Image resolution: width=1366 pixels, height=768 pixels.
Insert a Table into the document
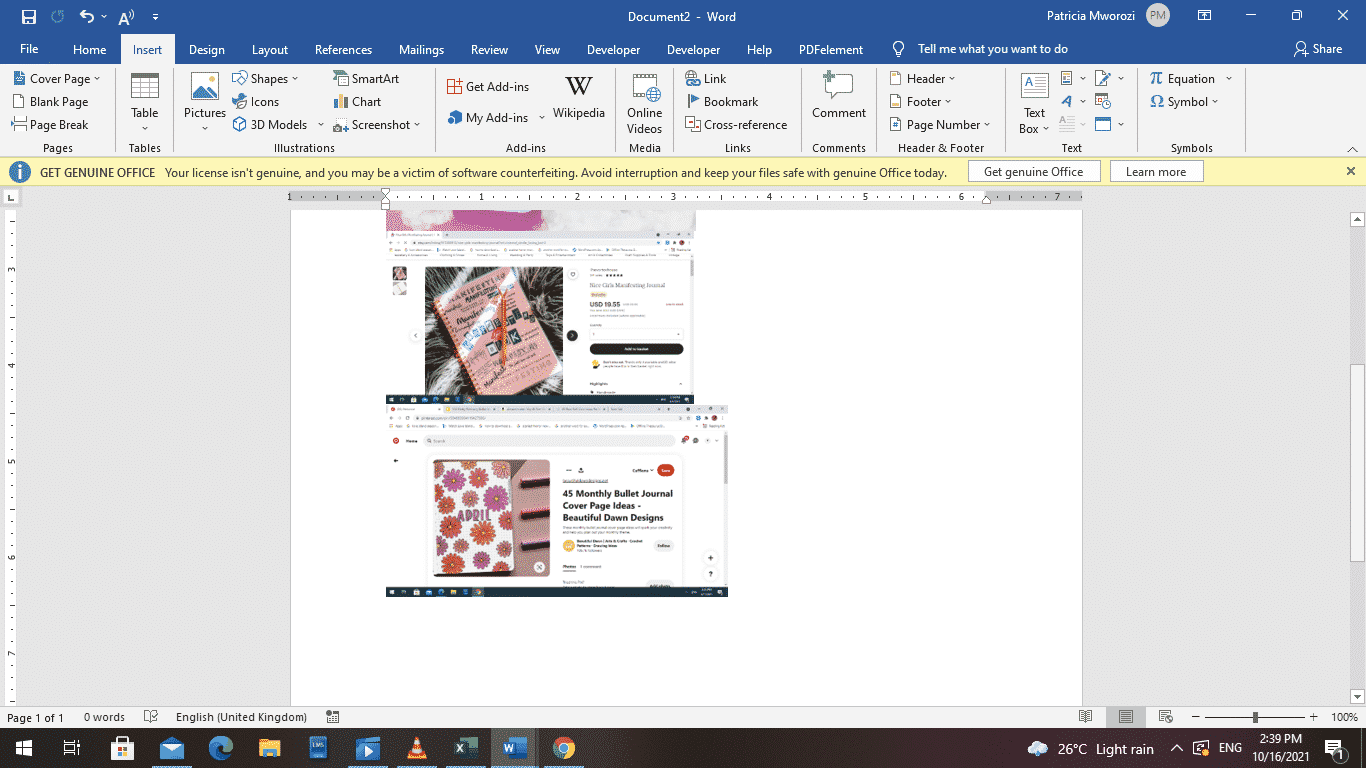point(144,100)
